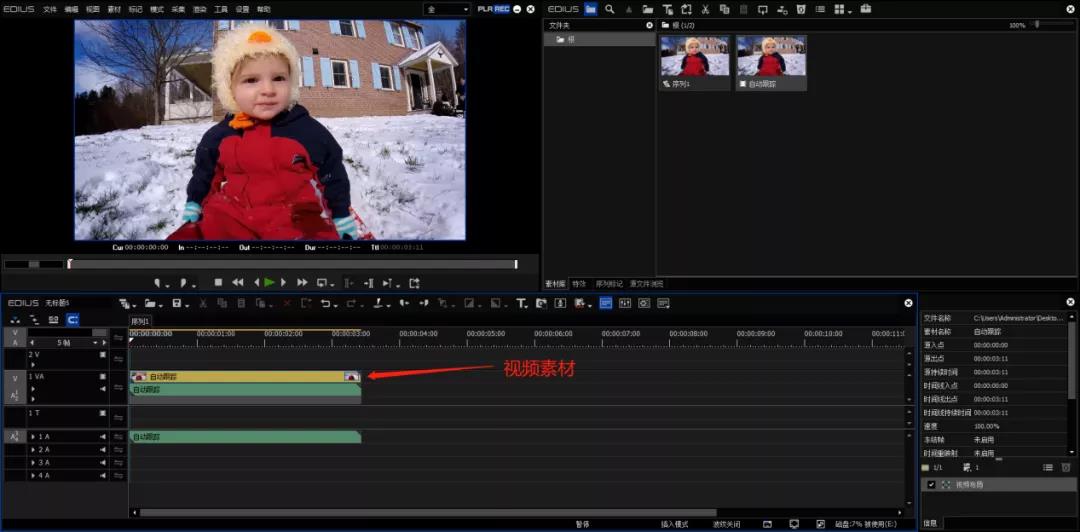Toggle the vectorscope icon

[644, 303]
